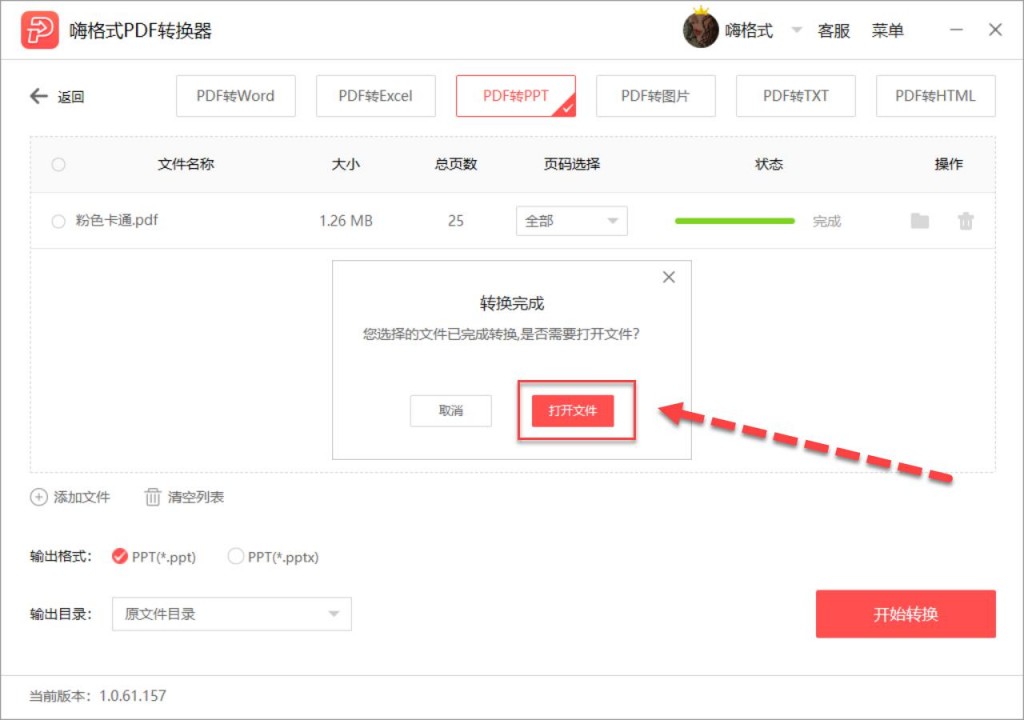Click the 开始转换 button

click(x=906, y=614)
